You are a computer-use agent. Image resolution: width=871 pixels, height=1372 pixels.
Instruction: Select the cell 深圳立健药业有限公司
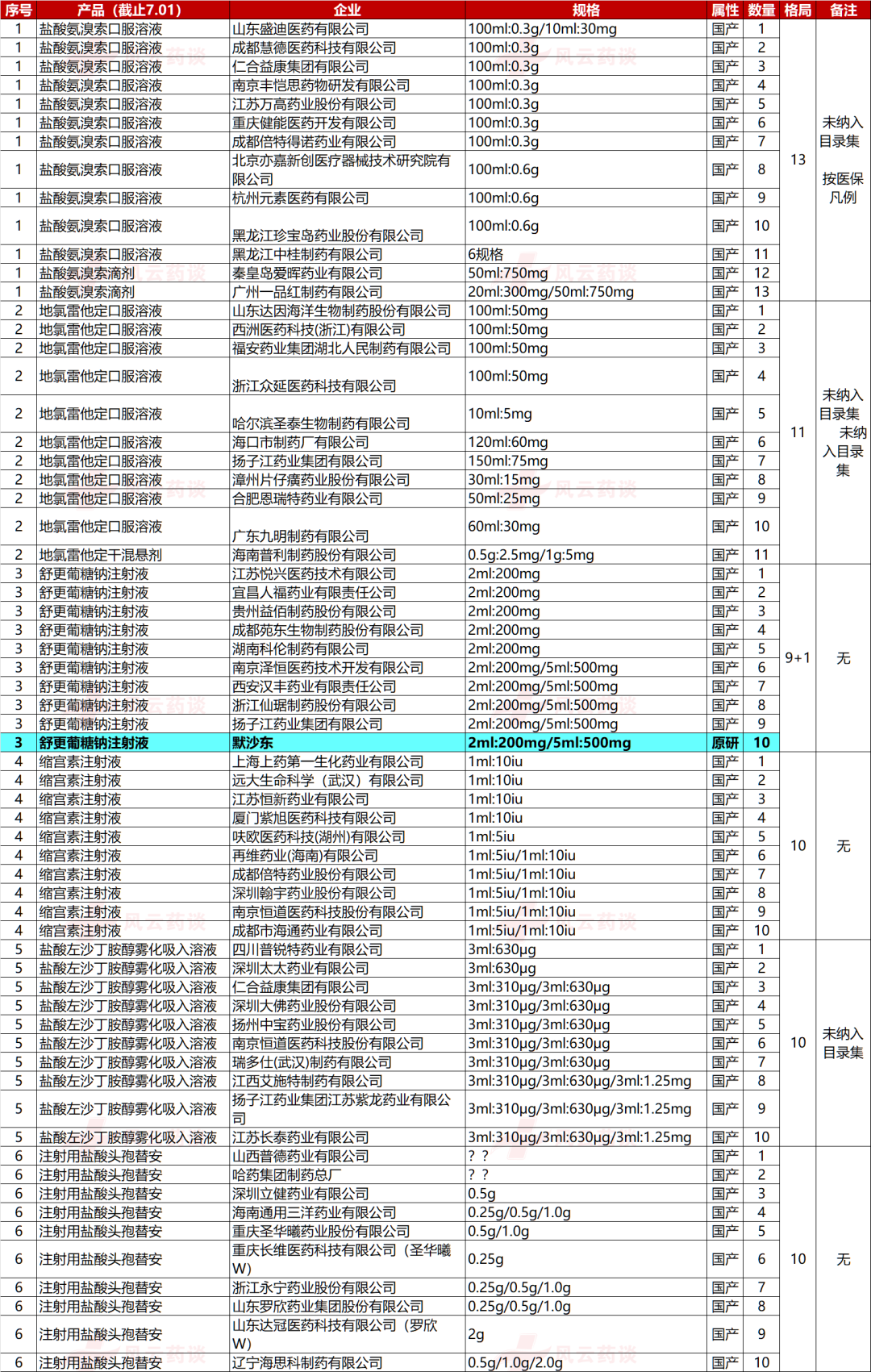pos(348,1194)
